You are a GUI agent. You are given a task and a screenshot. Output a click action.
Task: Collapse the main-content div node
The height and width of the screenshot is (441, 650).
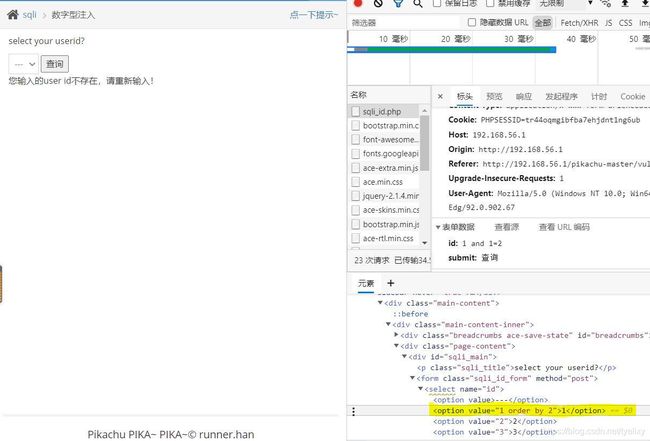pos(380,303)
